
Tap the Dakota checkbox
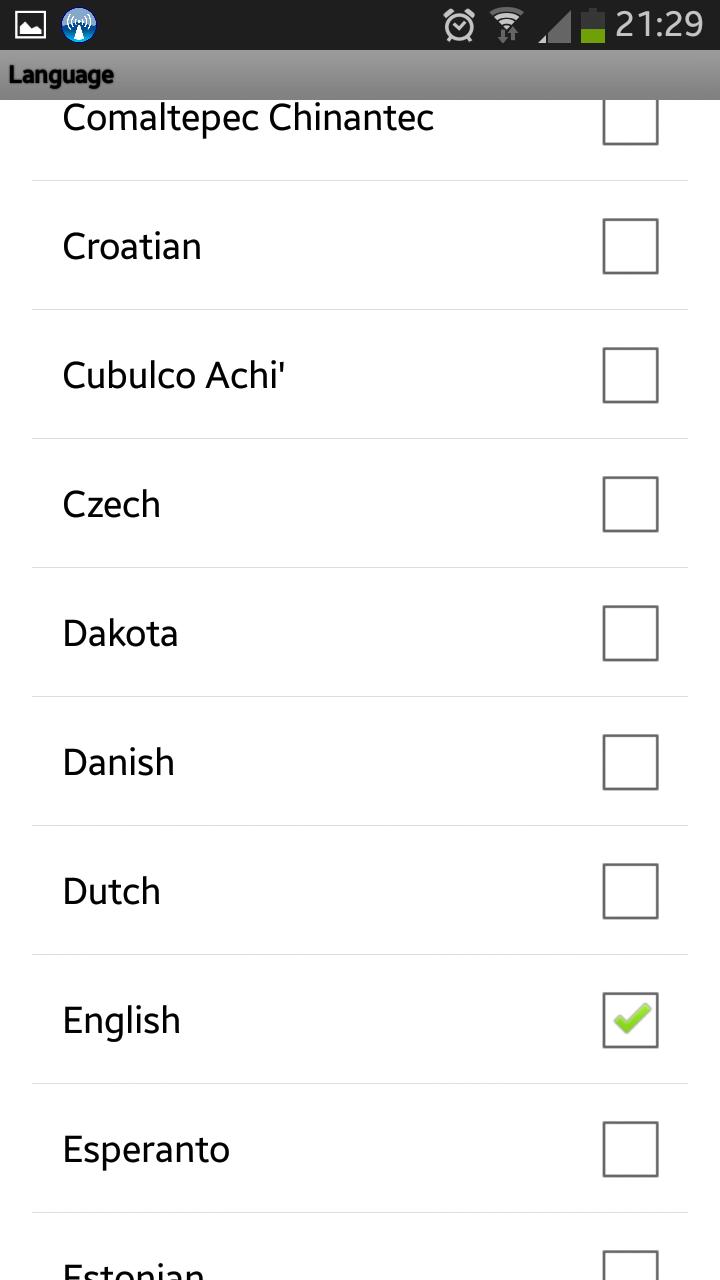630,633
